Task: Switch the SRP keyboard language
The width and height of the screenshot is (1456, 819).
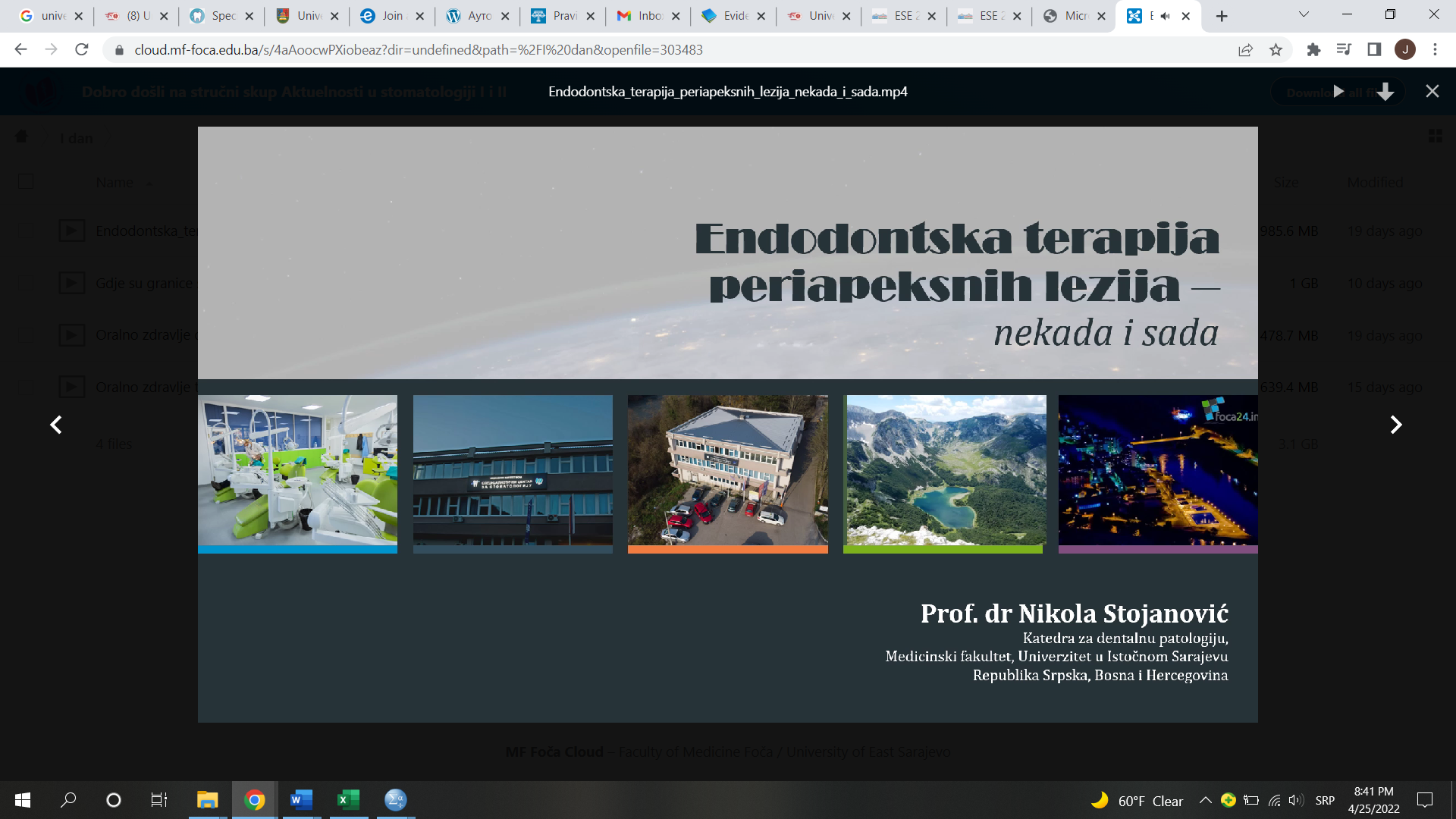Action: tap(1325, 801)
